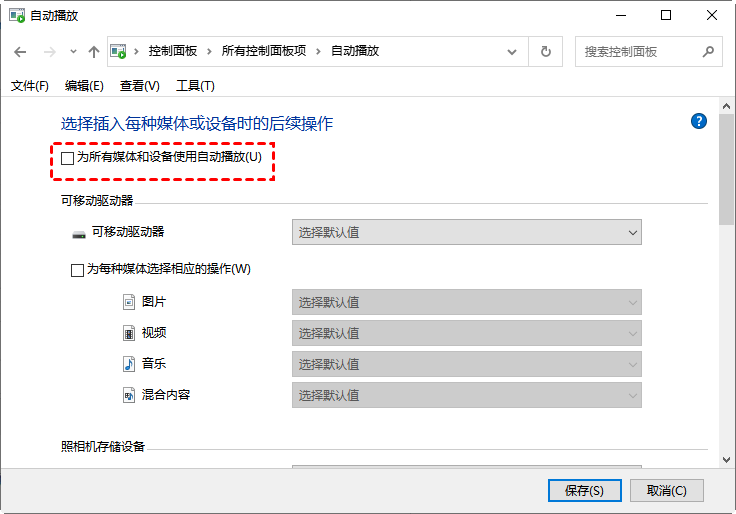This screenshot has width=736, height=514.
Task: Click the search magnifier icon
Action: point(708,52)
